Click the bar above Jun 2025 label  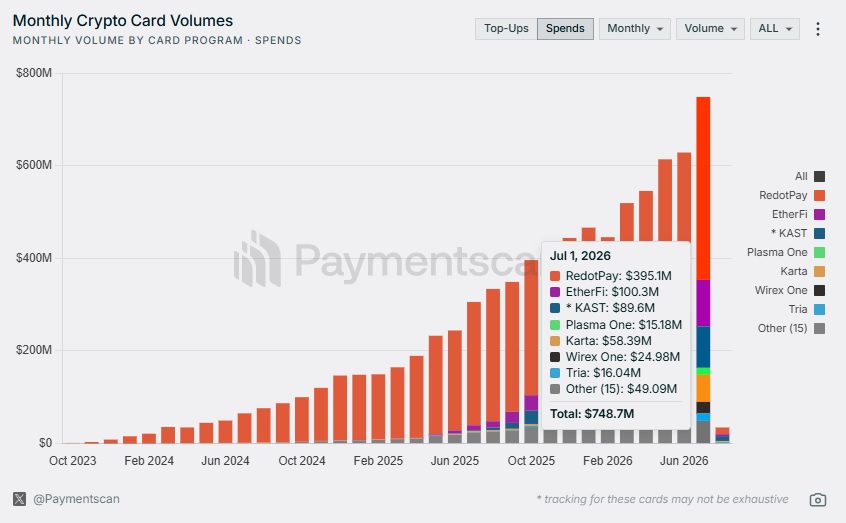pos(455,387)
